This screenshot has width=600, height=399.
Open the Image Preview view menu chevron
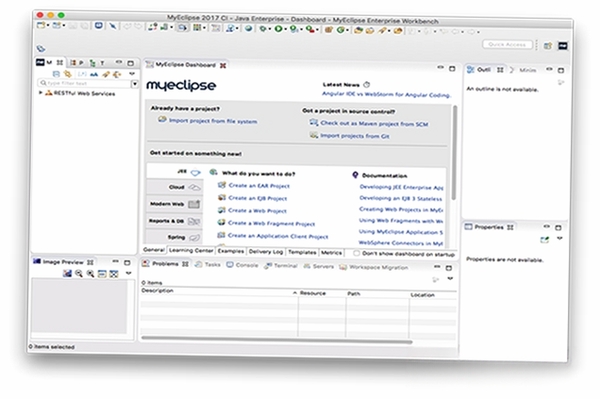click(x=129, y=273)
